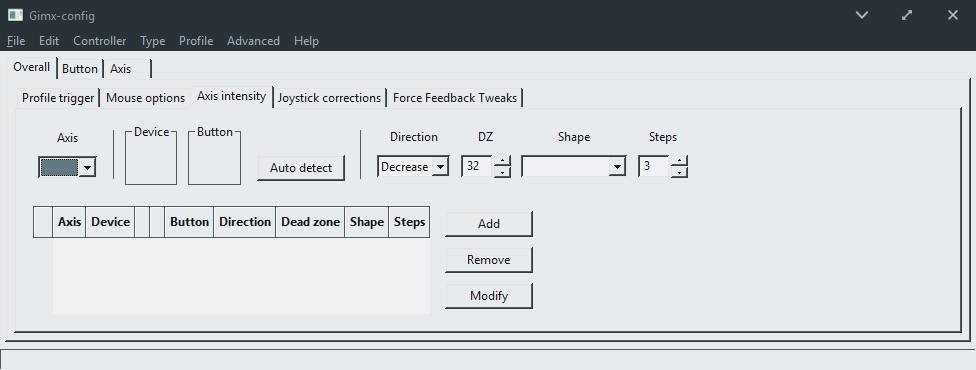Open the Force Feedback Tweaks tab
This screenshot has height=370, width=976.
[x=455, y=98]
